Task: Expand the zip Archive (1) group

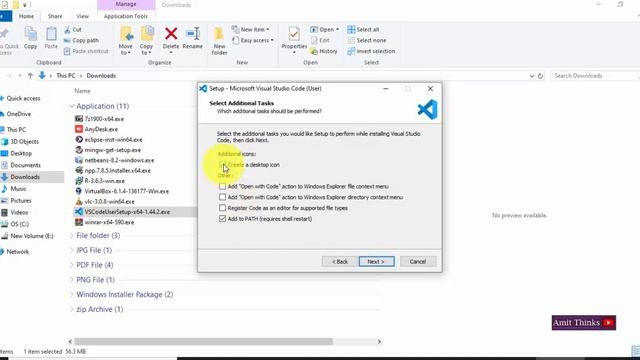Action: [72, 309]
